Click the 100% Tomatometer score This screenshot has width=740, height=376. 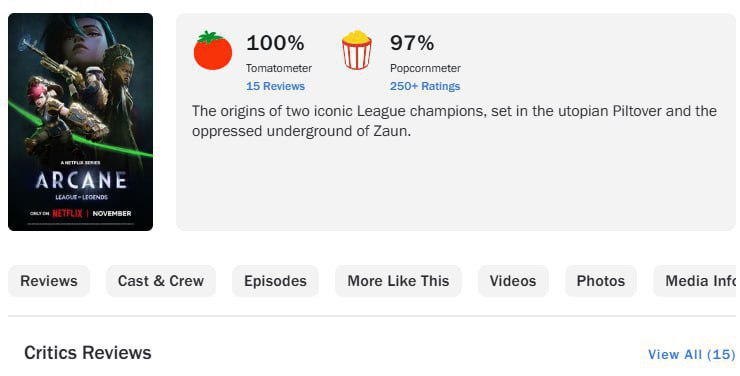click(x=275, y=43)
